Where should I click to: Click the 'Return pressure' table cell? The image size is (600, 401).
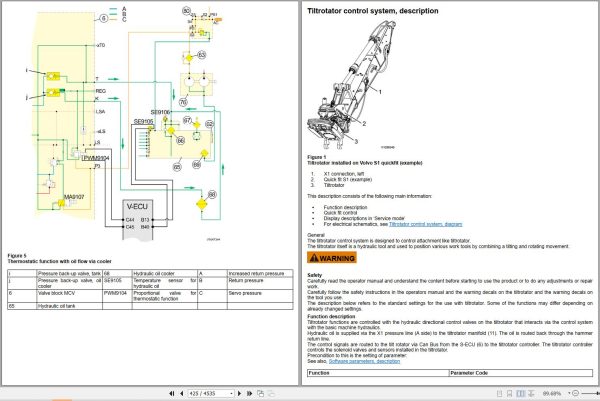tap(260, 283)
